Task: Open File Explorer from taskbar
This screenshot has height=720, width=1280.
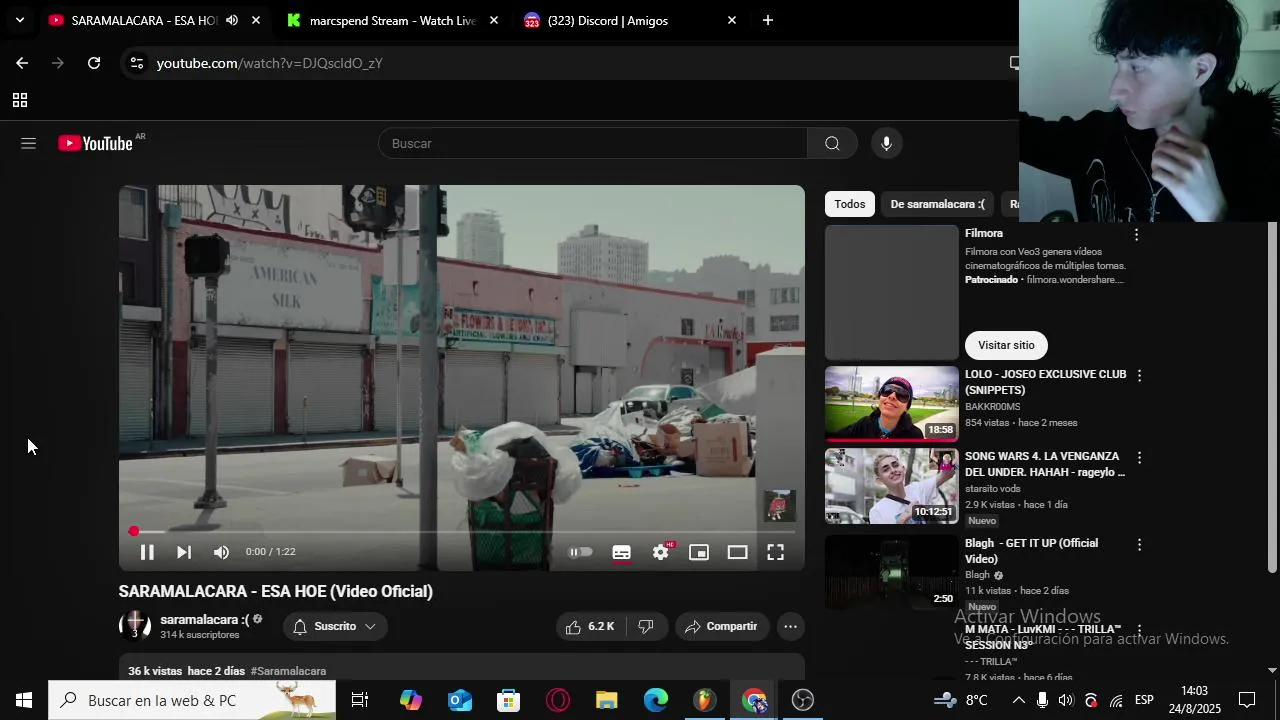Action: [x=607, y=700]
